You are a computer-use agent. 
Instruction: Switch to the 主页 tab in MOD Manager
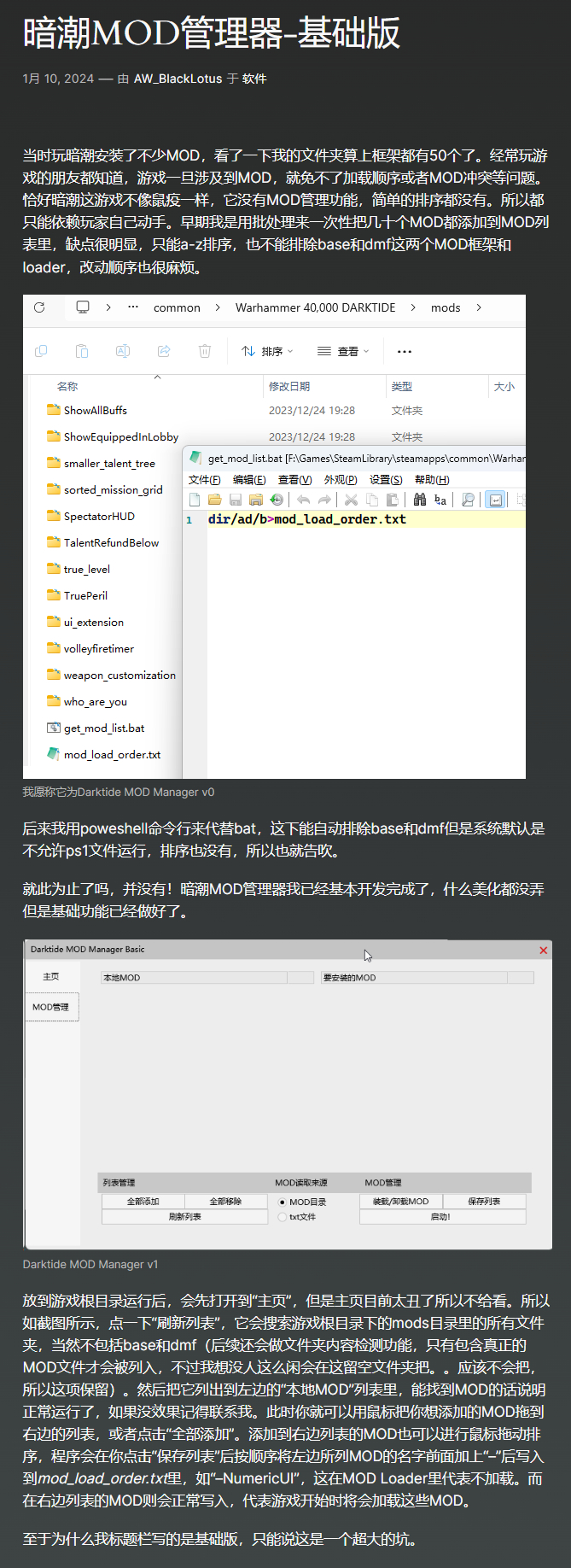(x=51, y=976)
